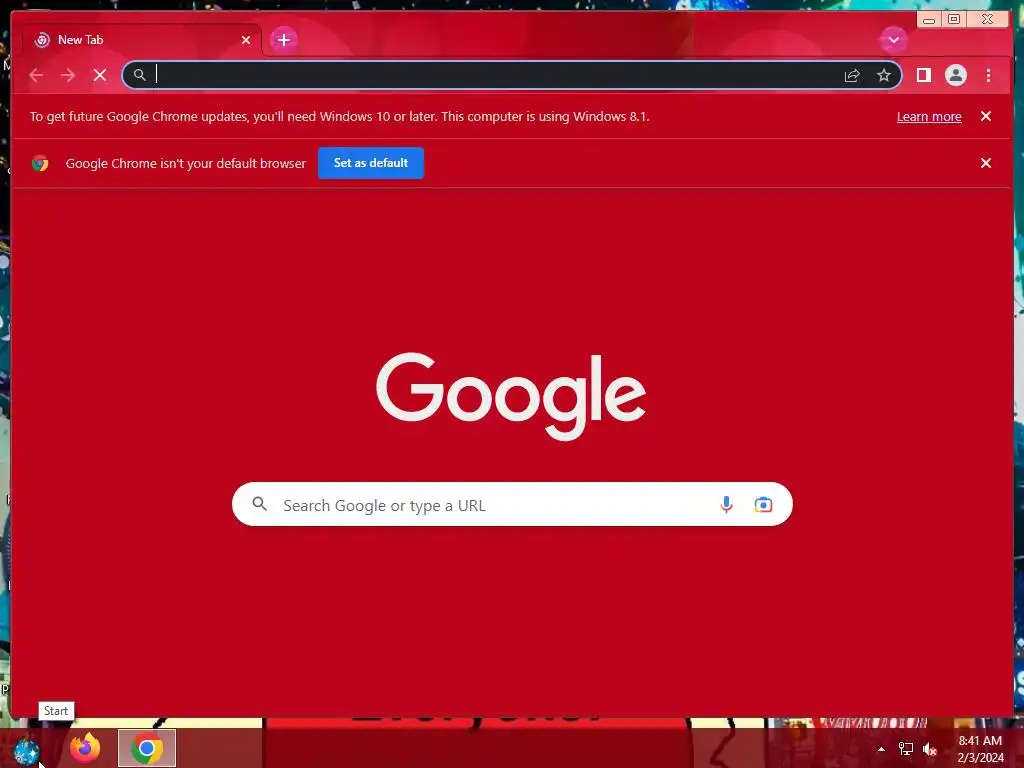The width and height of the screenshot is (1024, 768).
Task: Launch Firefox from the taskbar
Action: [85, 748]
